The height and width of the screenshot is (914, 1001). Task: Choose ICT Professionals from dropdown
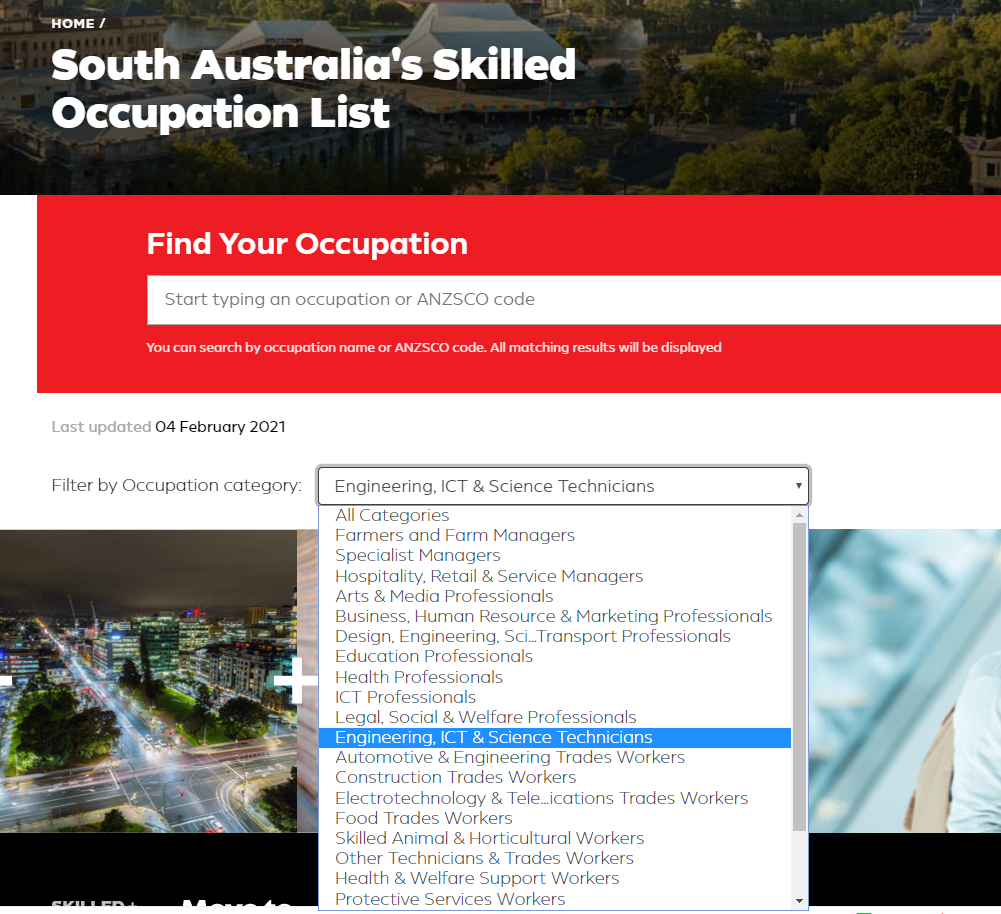(405, 697)
